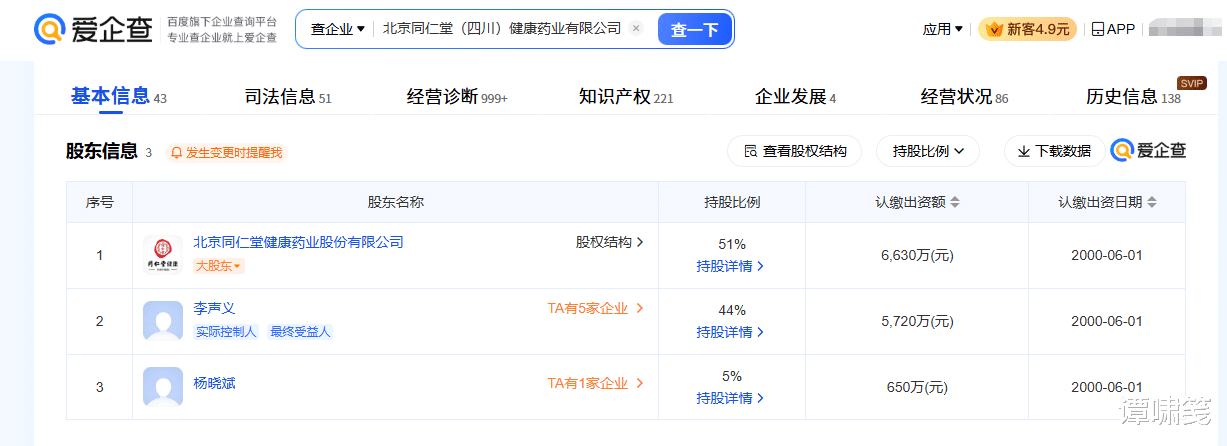Image resolution: width=1227 pixels, height=446 pixels.
Task: Click 发生变更时提醒我 alert button
Action: (227, 152)
